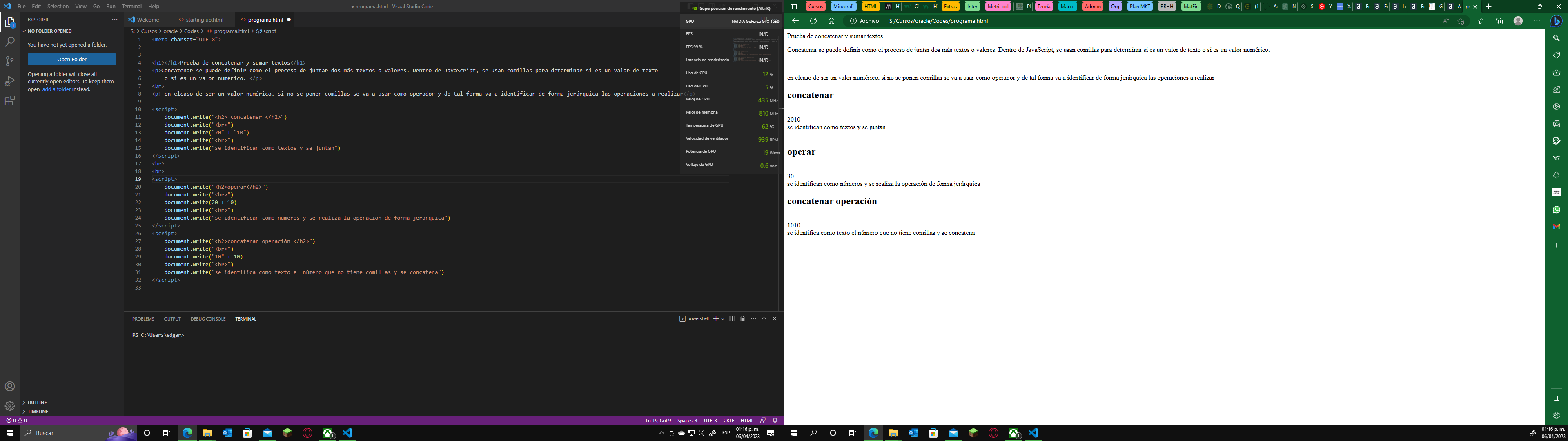Open the Favorites list in Edge
This screenshot has height=441, width=1568.
point(1481,21)
